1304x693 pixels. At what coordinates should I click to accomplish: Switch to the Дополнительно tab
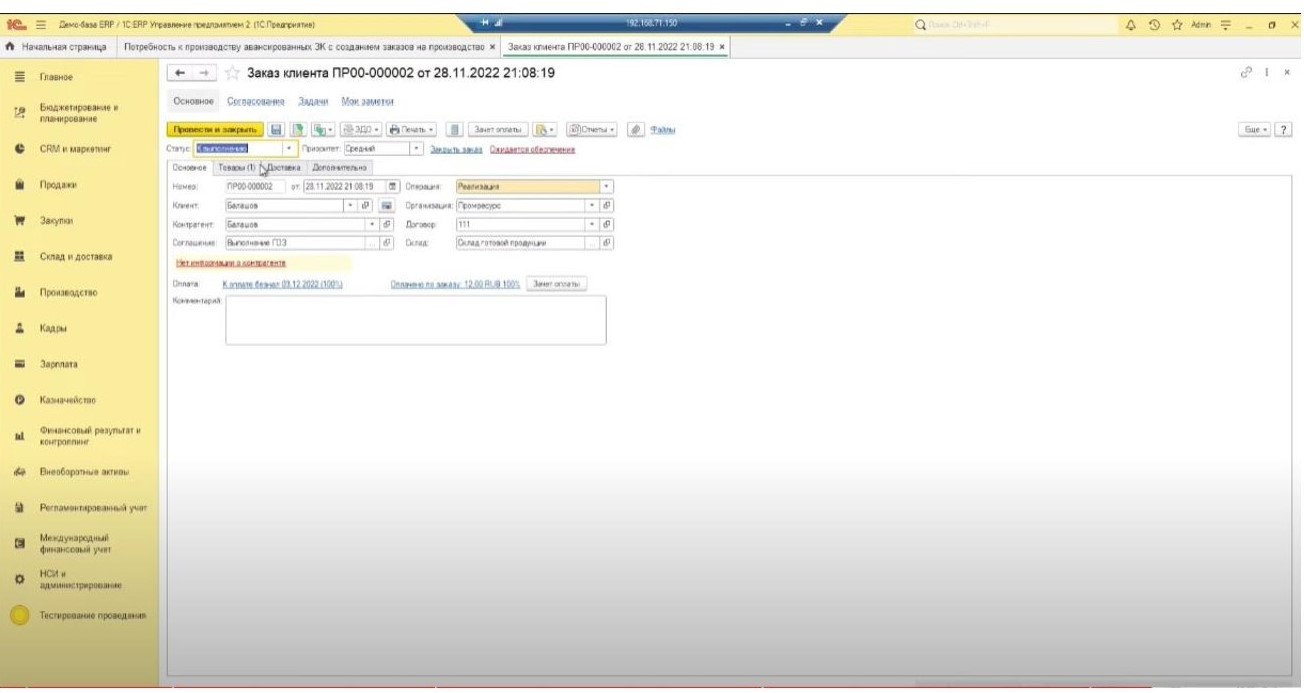[x=340, y=167]
